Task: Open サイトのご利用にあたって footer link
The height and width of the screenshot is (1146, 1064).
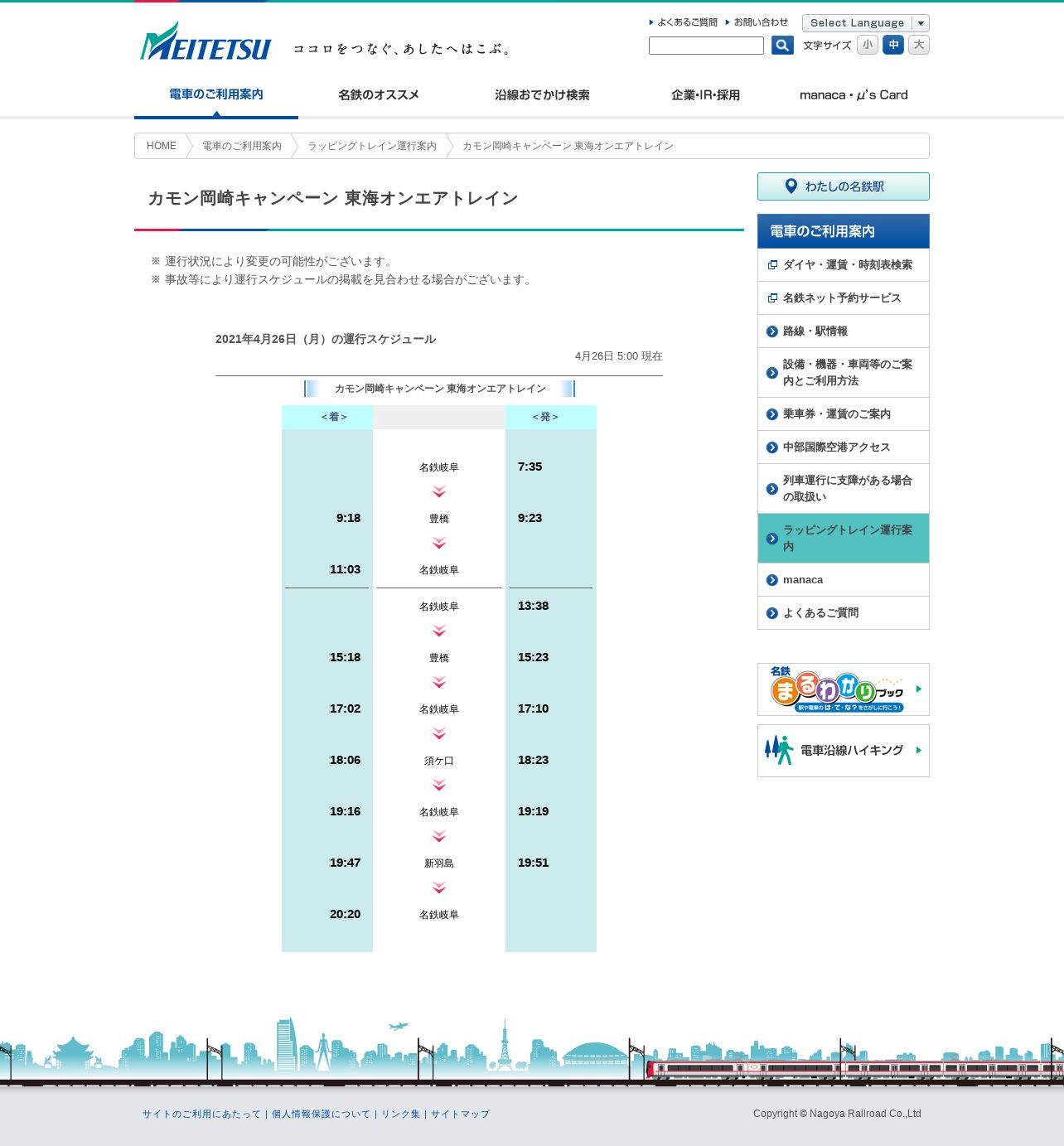Action: pyautogui.click(x=201, y=1115)
